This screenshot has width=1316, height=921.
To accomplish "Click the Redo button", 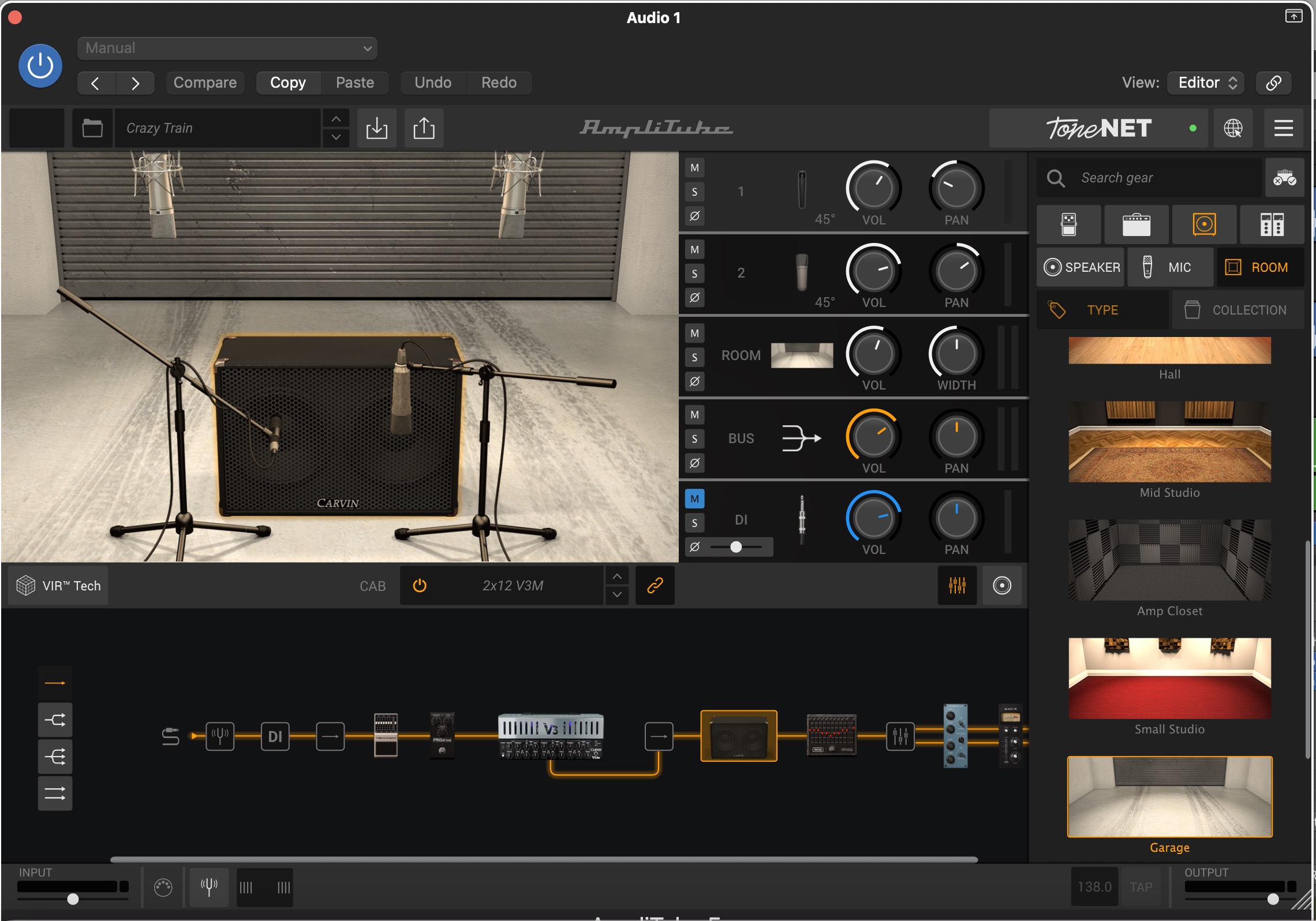I will tap(499, 83).
